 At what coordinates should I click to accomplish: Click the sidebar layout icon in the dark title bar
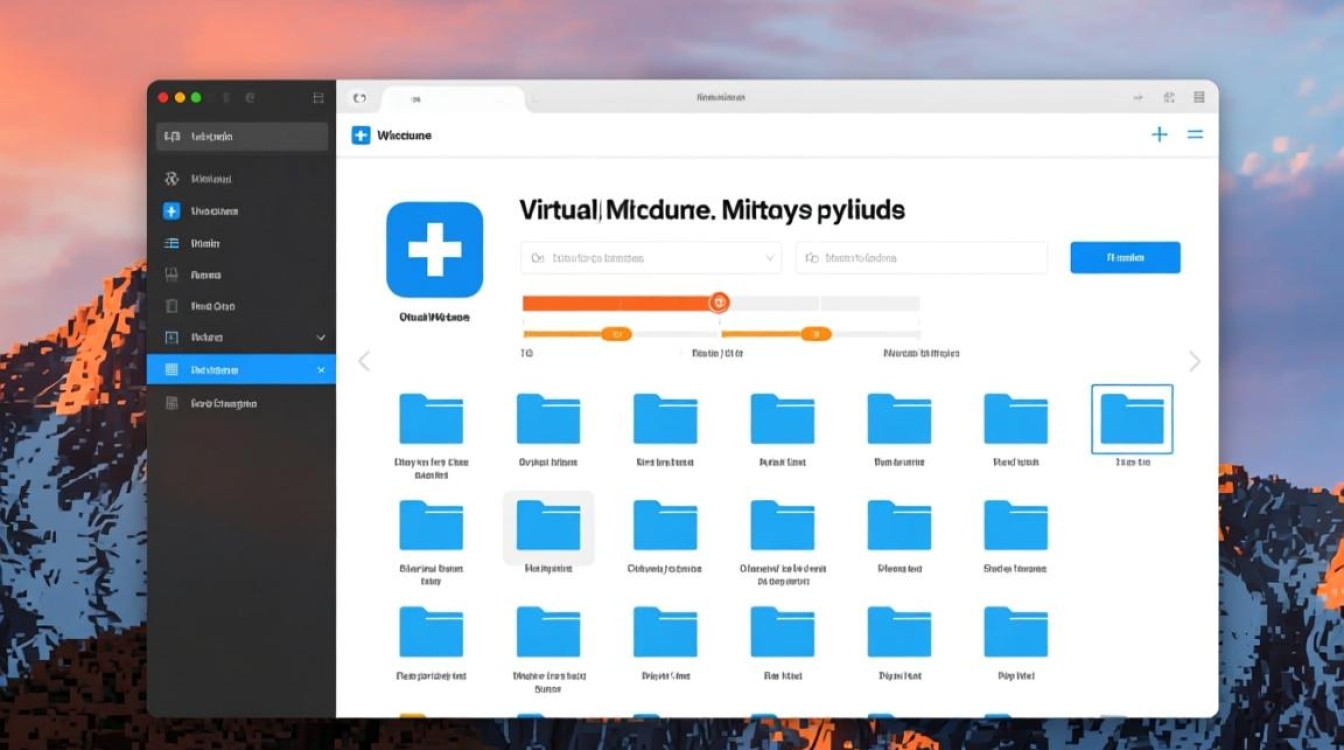(x=318, y=98)
